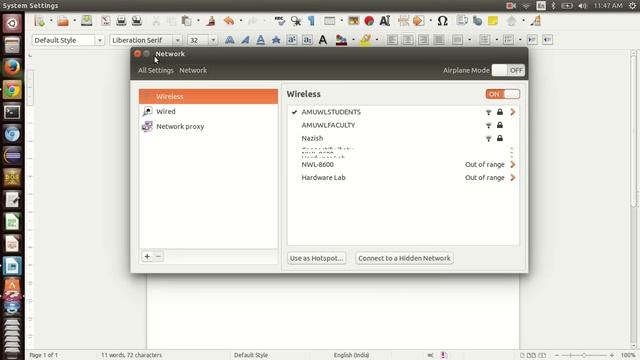The height and width of the screenshot is (360, 640).
Task: Insert a chart using the pie icon
Action: tap(369, 20)
